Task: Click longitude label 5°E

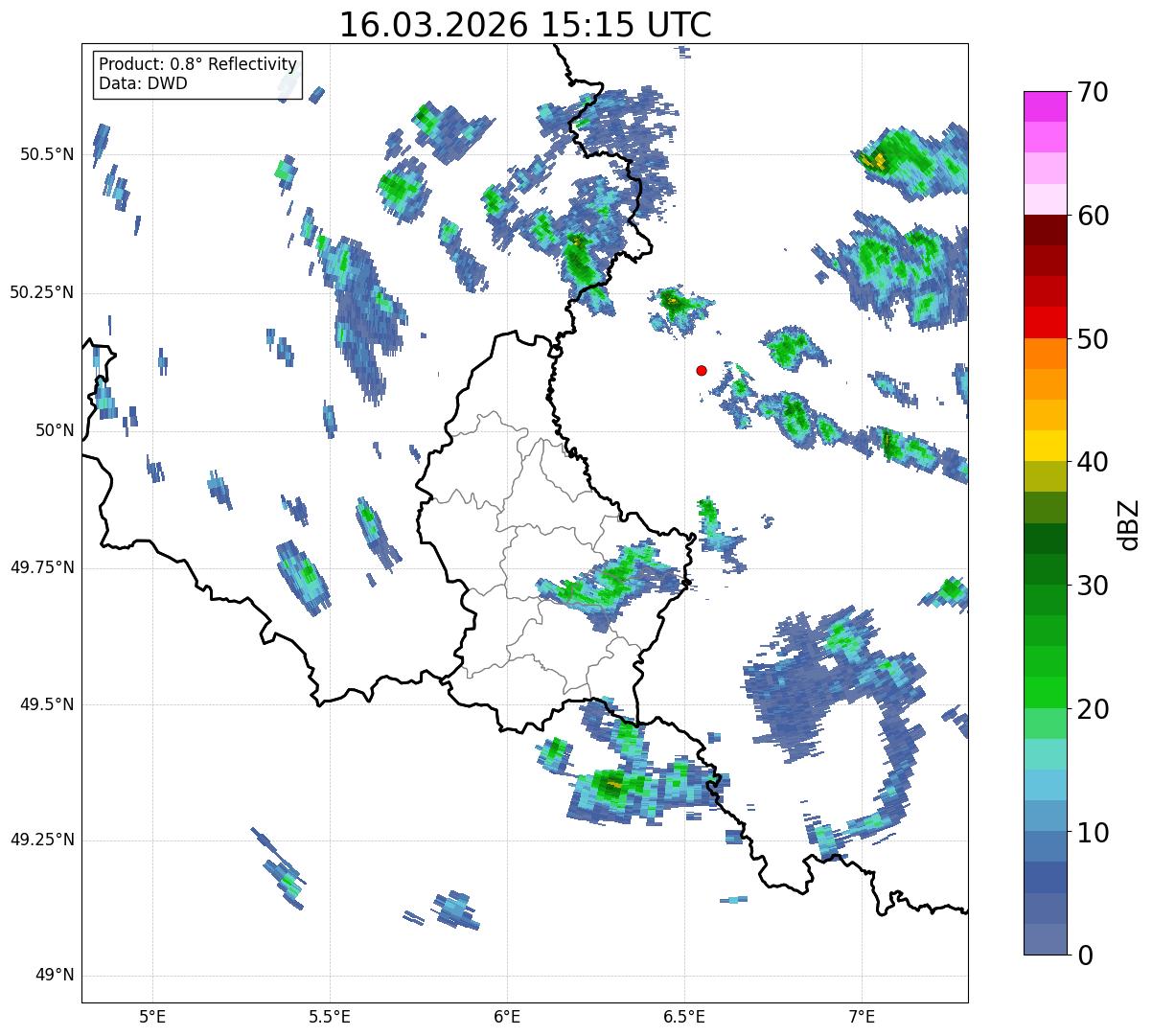Action: 153,1016
